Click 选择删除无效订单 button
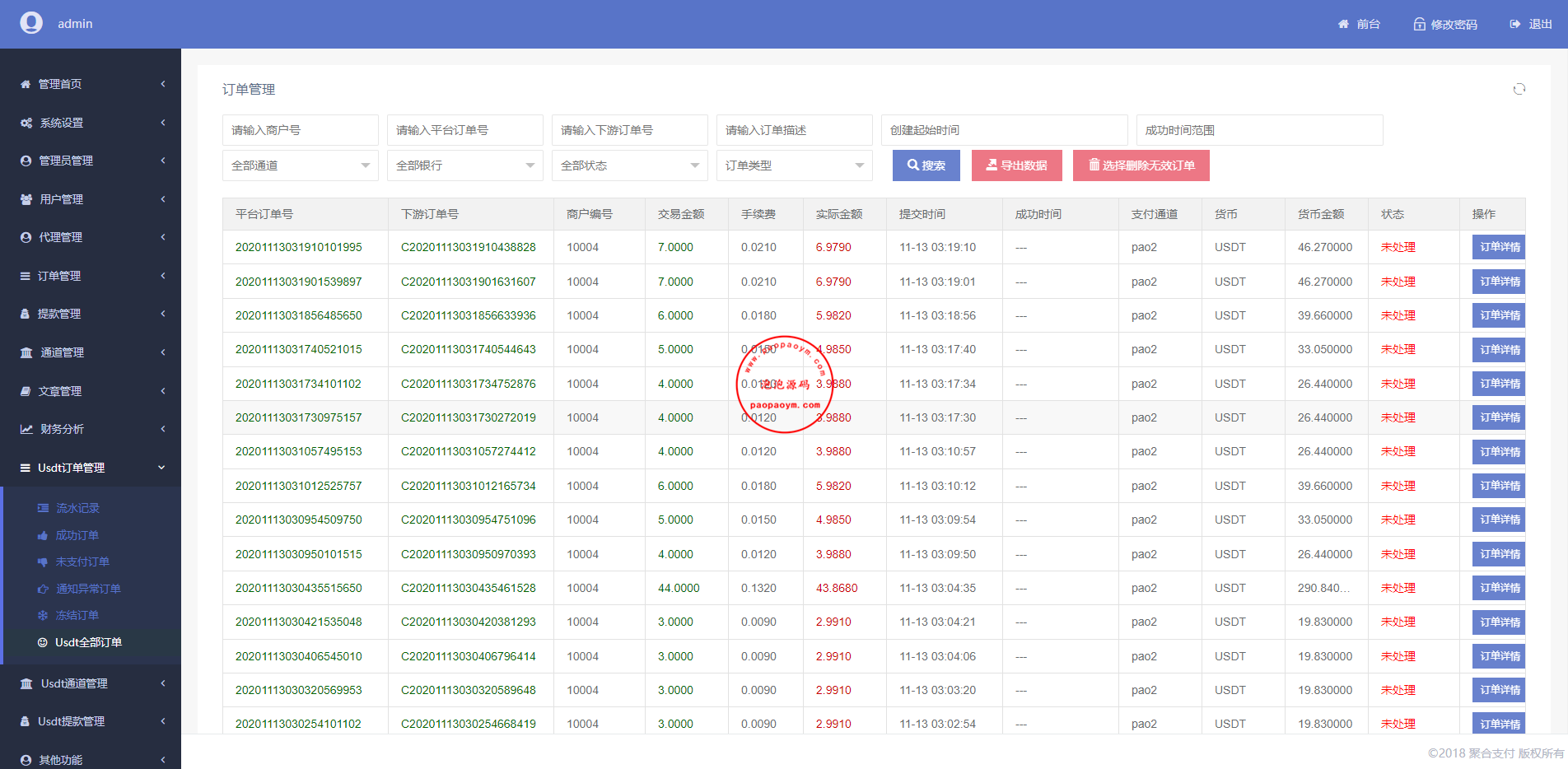Screen dimensions: 1568x769 click(1141, 165)
